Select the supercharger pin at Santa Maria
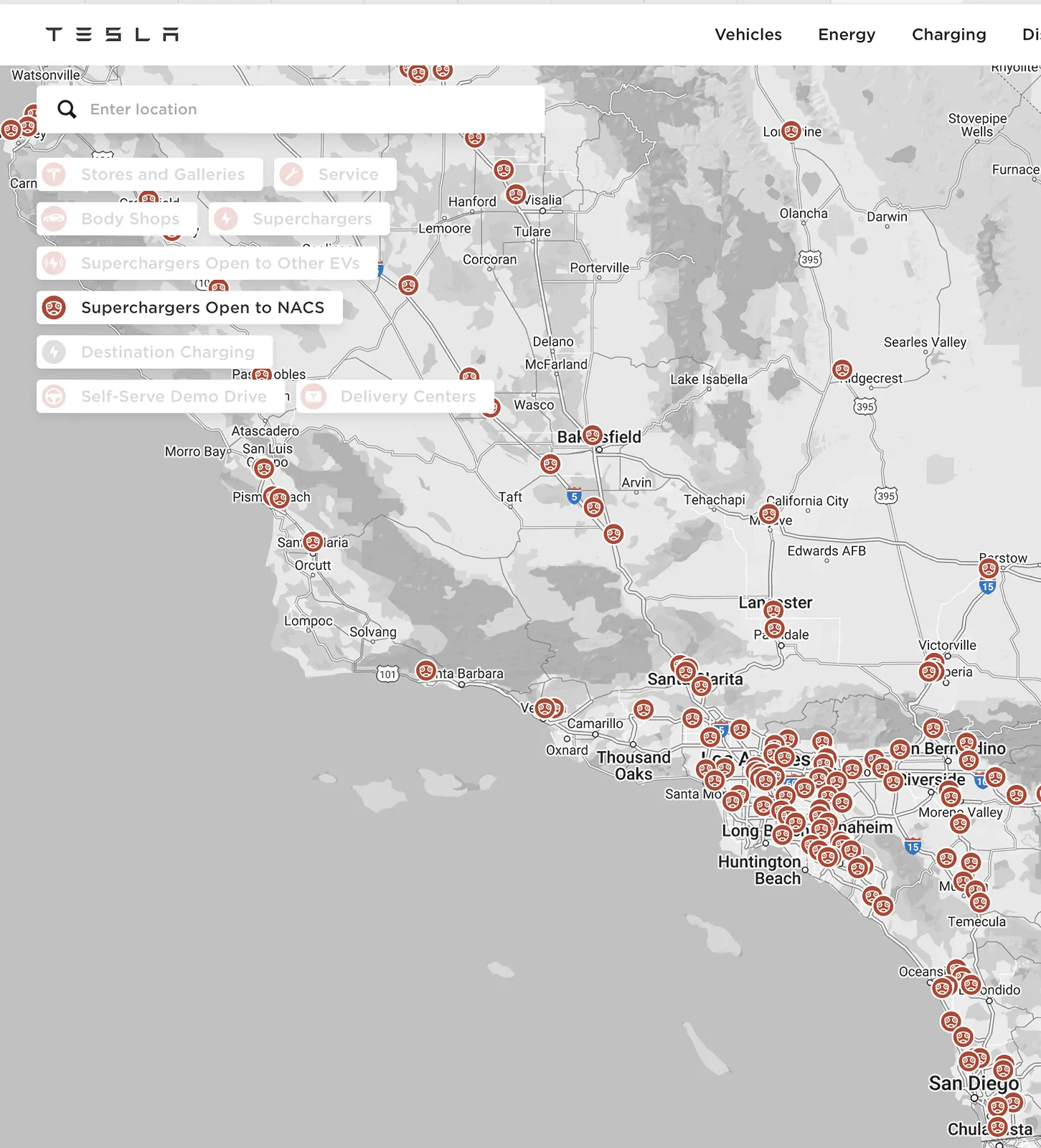1041x1148 pixels. pos(313,542)
